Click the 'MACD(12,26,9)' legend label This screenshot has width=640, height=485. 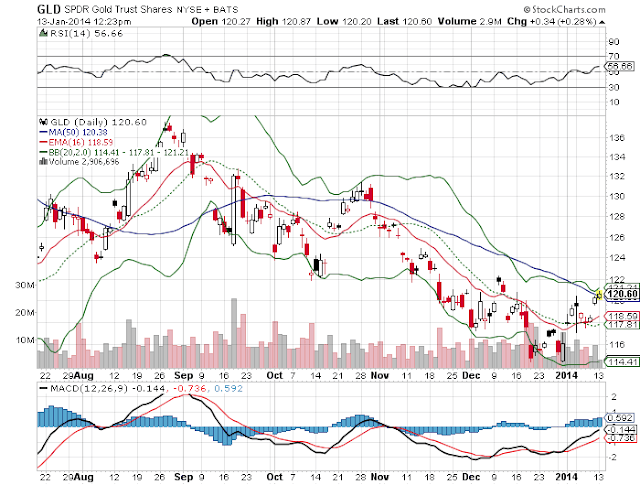91,389
